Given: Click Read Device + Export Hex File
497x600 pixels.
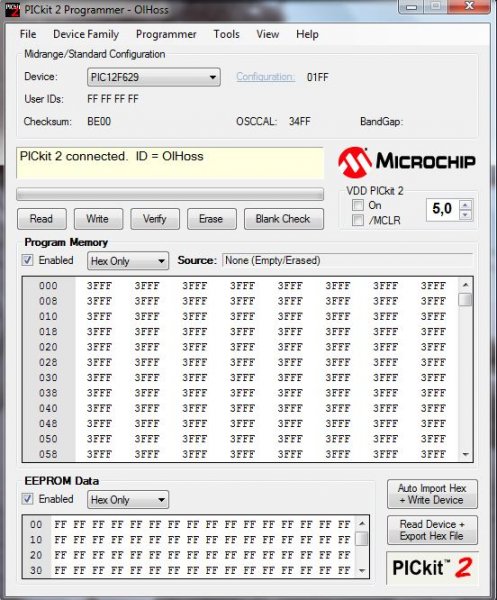Looking at the screenshot, I should click(x=432, y=530).
